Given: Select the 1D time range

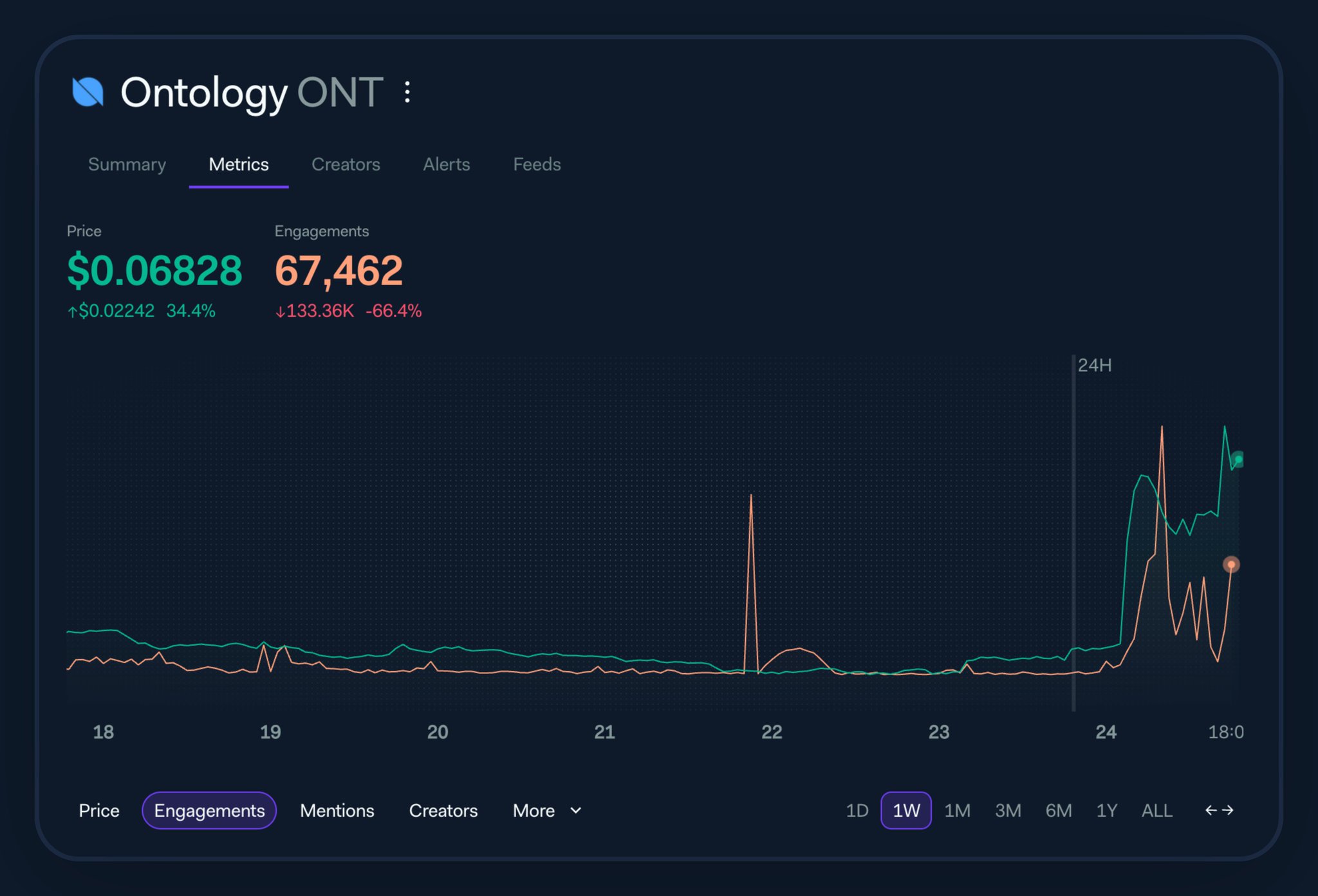Looking at the screenshot, I should pyautogui.click(x=857, y=810).
